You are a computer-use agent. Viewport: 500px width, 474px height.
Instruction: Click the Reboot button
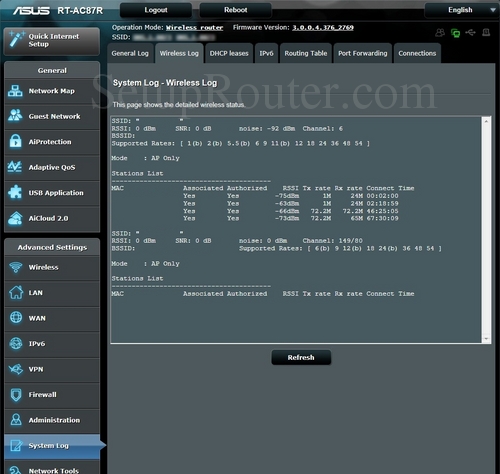tap(236, 10)
